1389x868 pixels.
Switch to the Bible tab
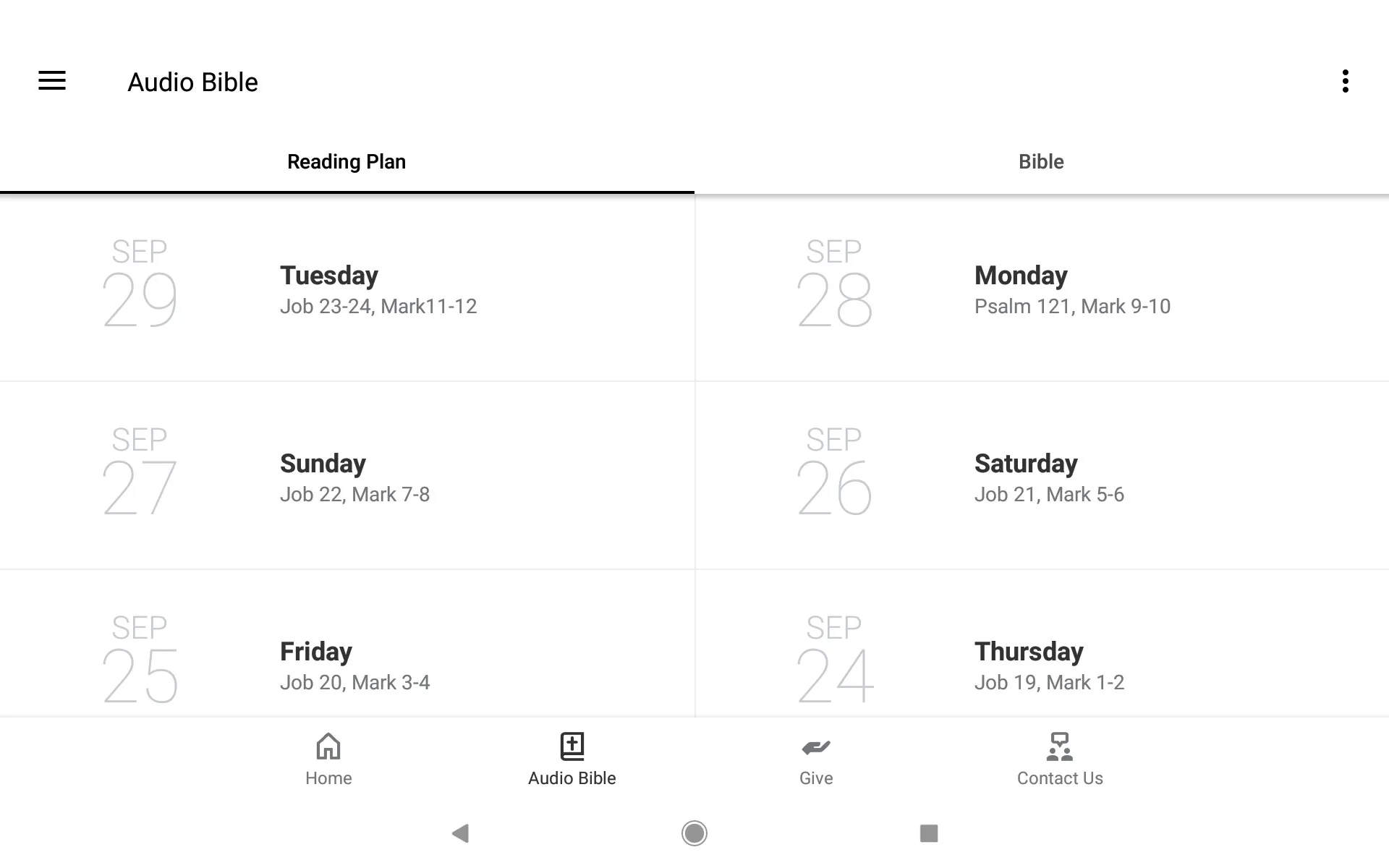(1041, 161)
